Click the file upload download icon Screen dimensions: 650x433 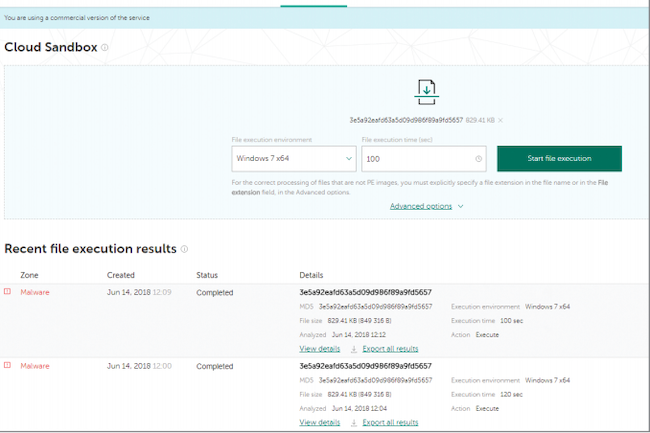pyautogui.click(x=427, y=92)
